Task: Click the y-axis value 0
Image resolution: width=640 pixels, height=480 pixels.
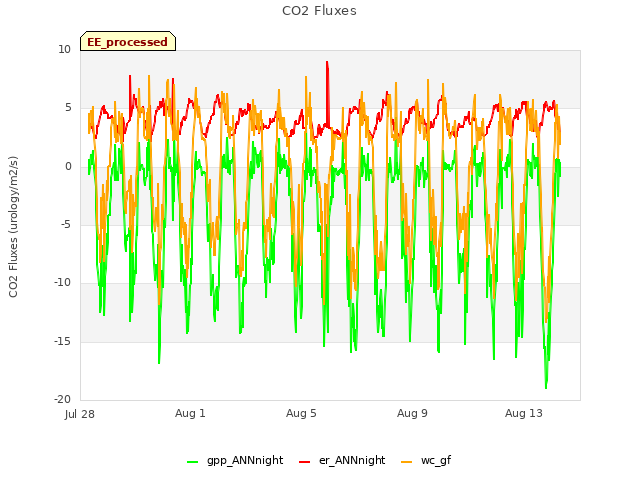Action: pos(68,167)
